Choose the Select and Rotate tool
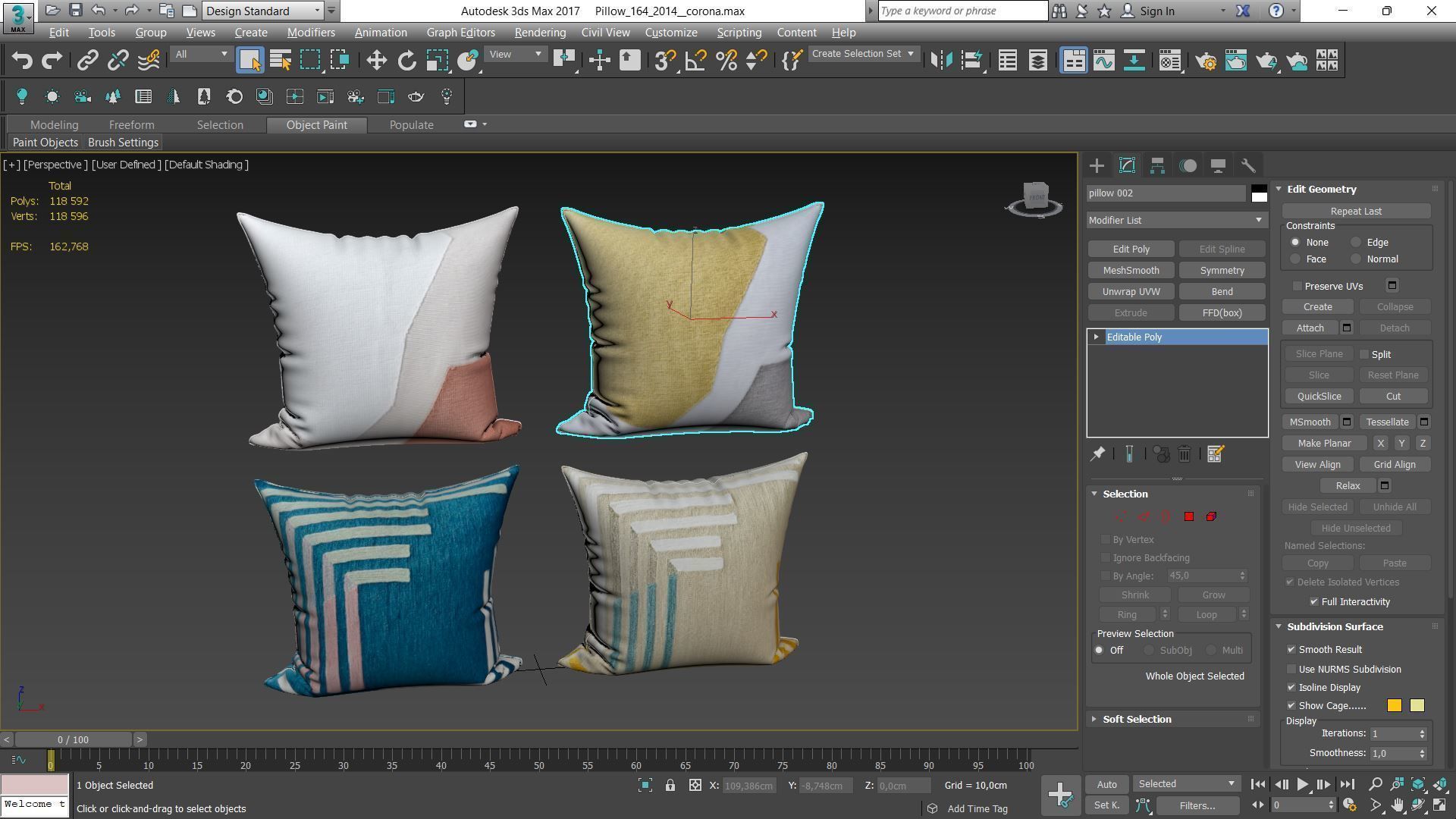The image size is (1456, 819). (407, 61)
